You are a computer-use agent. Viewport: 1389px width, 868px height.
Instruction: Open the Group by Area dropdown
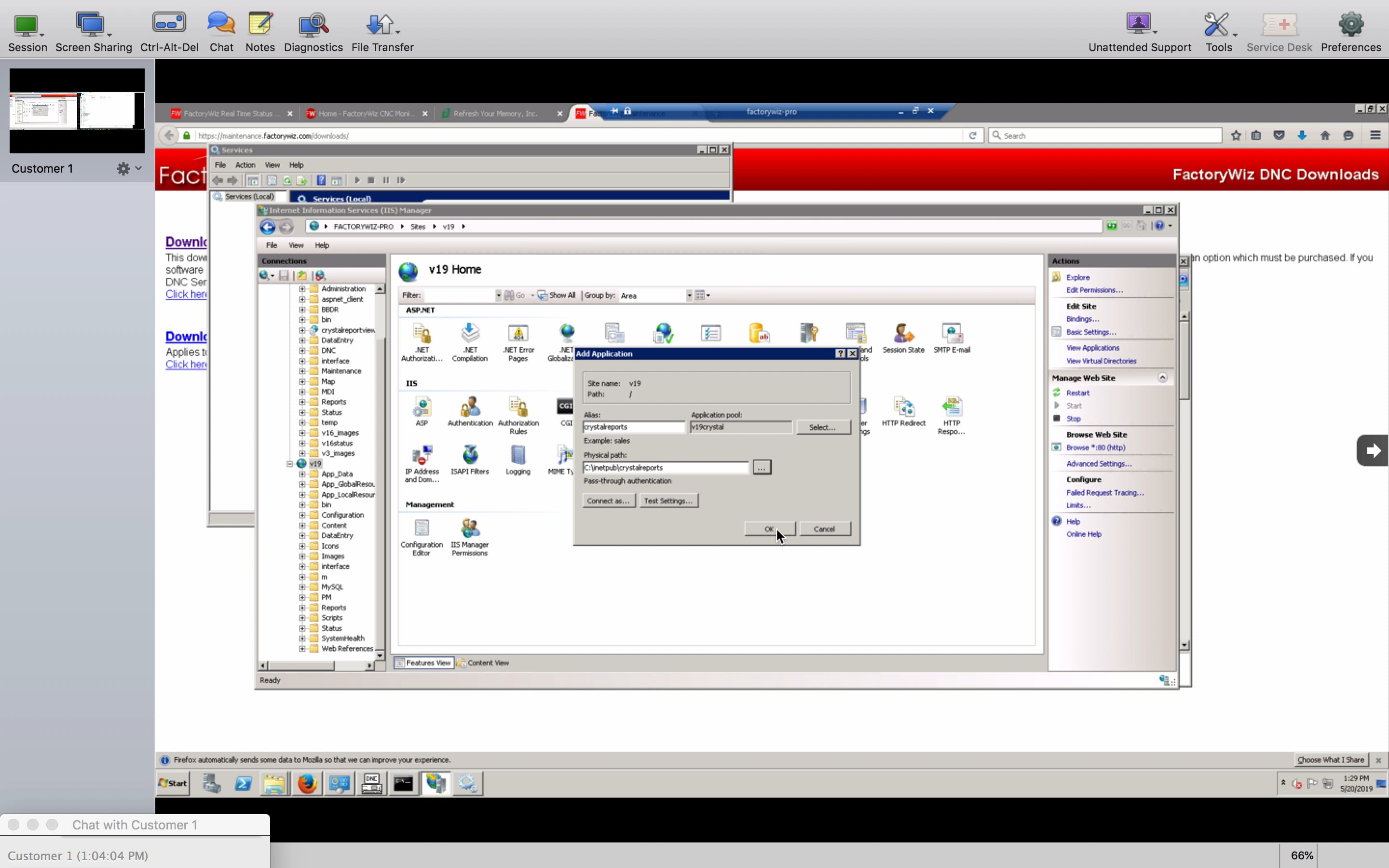689,296
